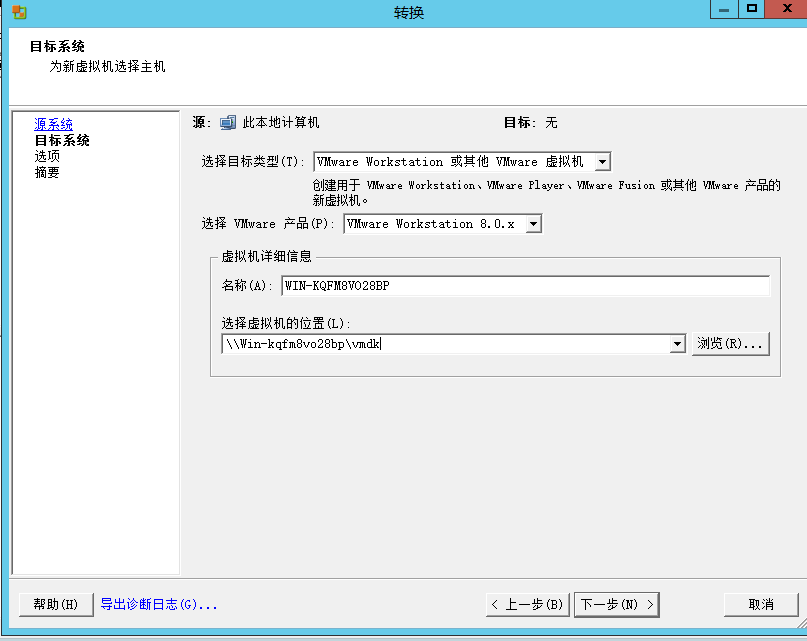Click the 目标: 无 label
The height and width of the screenshot is (641, 807).
[530, 123]
